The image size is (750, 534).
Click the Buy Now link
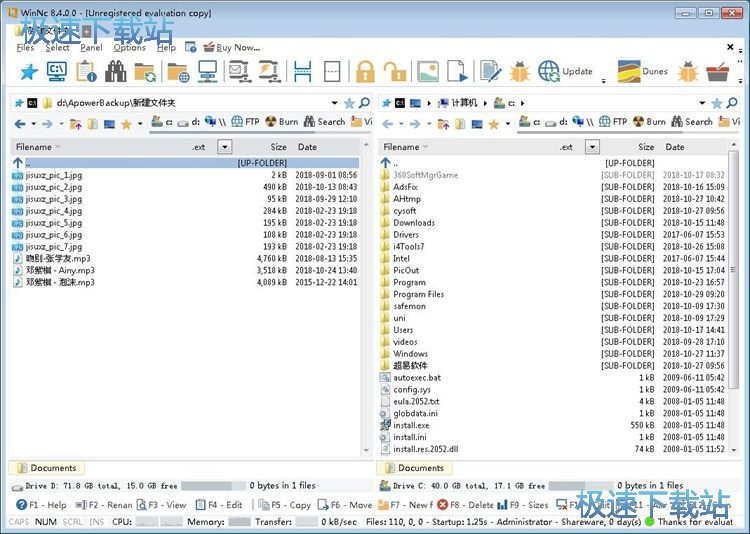[x=238, y=47]
